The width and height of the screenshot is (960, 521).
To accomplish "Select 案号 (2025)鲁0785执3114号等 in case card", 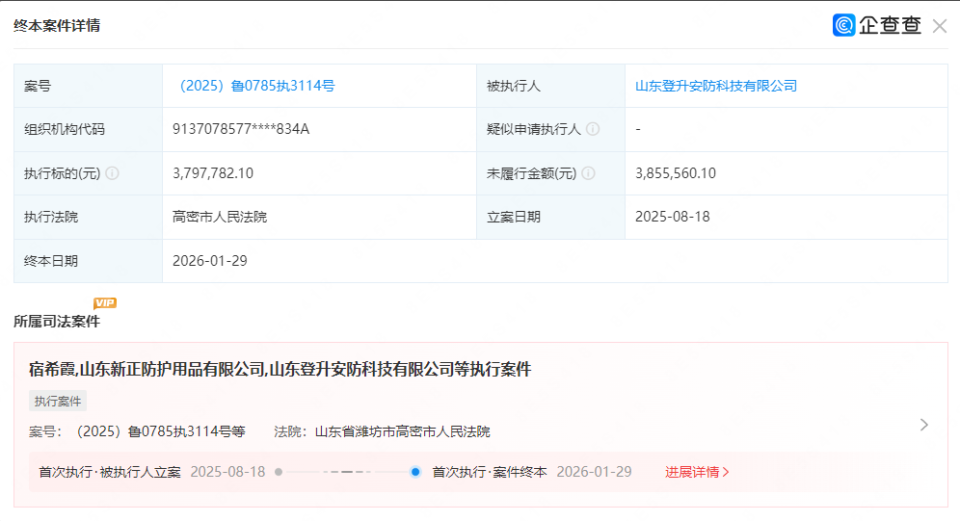I will coord(137,432).
